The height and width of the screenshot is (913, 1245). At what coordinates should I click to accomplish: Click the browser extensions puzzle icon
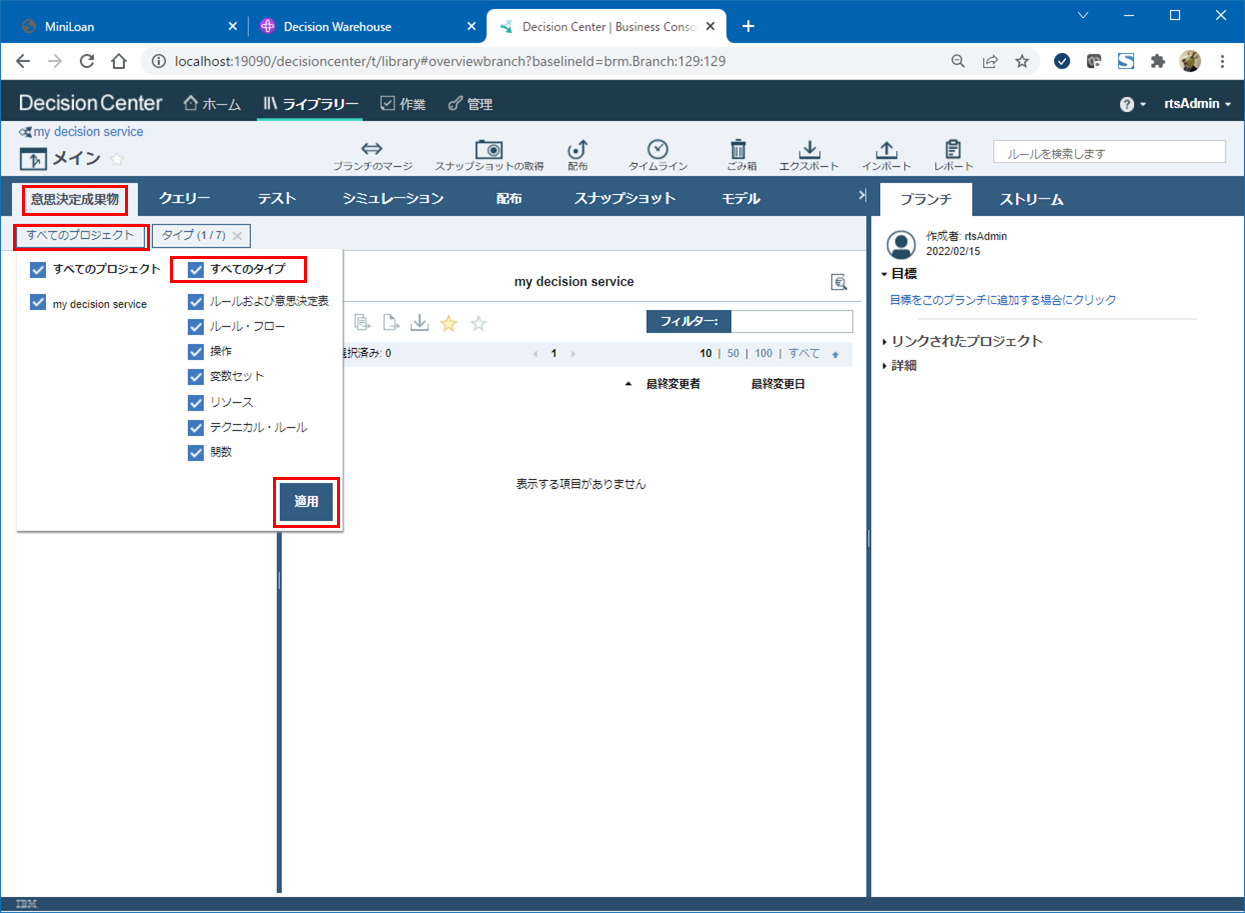coord(1158,61)
